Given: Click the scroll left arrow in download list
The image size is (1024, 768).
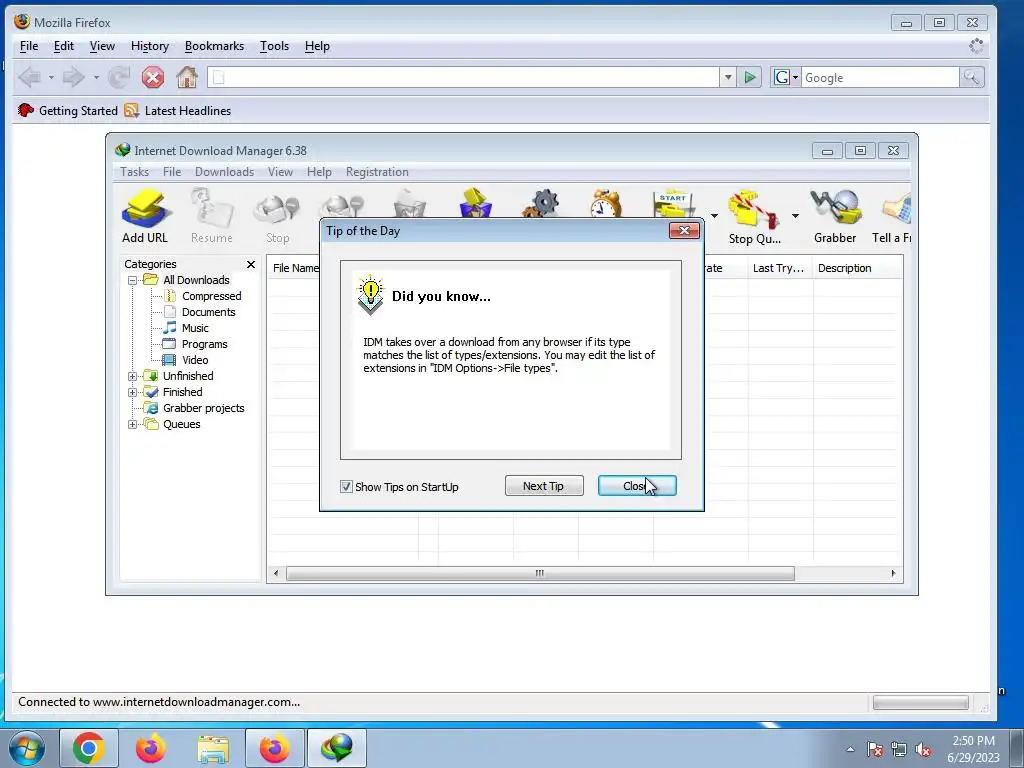Looking at the screenshot, I should pos(276,573).
